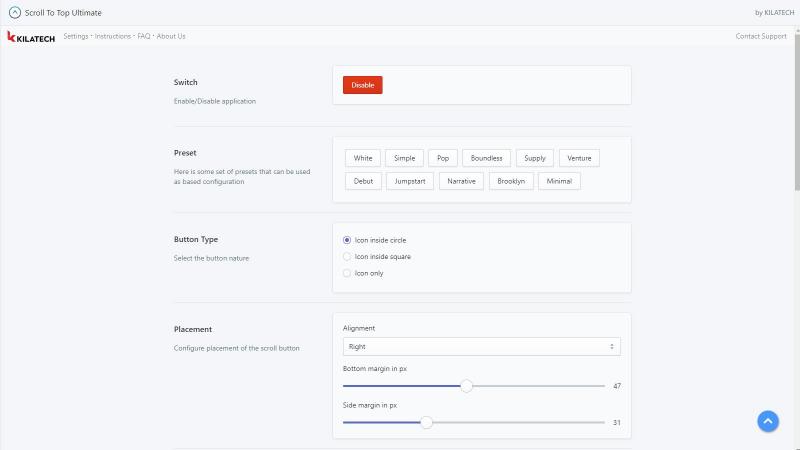Open the Alignment dropdown
This screenshot has width=800, height=450.
tap(482, 346)
